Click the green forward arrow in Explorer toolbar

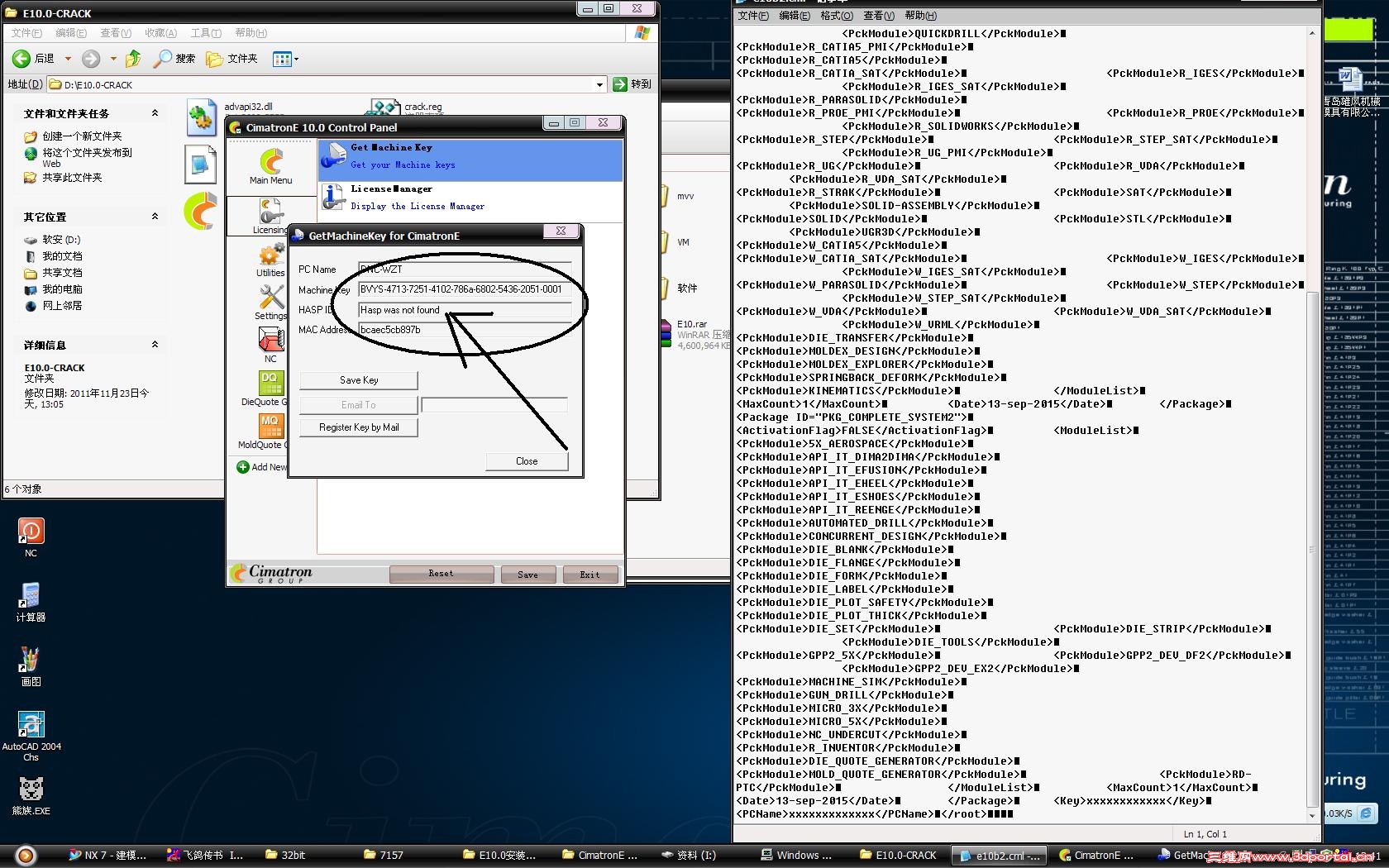[x=91, y=59]
